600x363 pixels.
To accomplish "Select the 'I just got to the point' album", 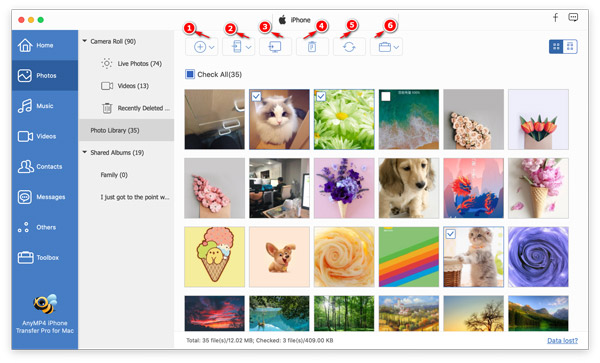I will tap(126, 197).
